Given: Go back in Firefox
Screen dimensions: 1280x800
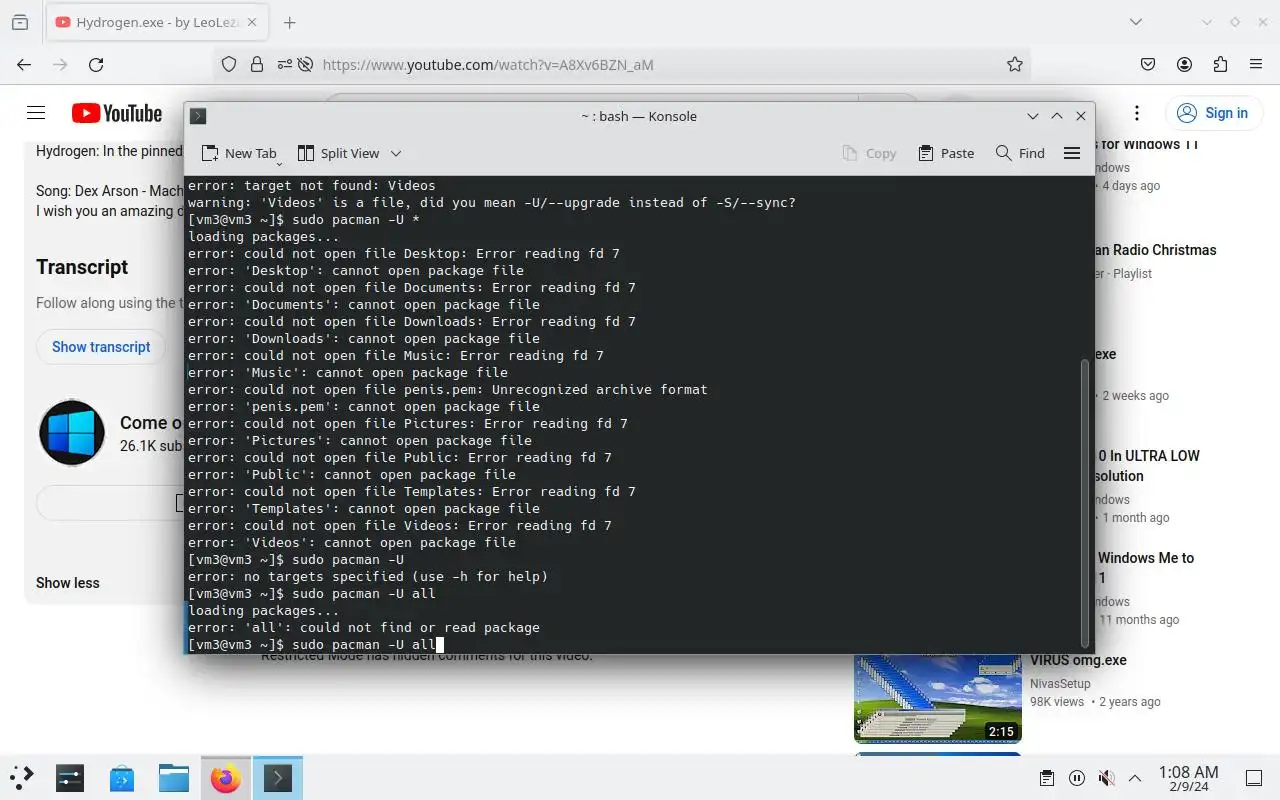Looking at the screenshot, I should coord(24,64).
